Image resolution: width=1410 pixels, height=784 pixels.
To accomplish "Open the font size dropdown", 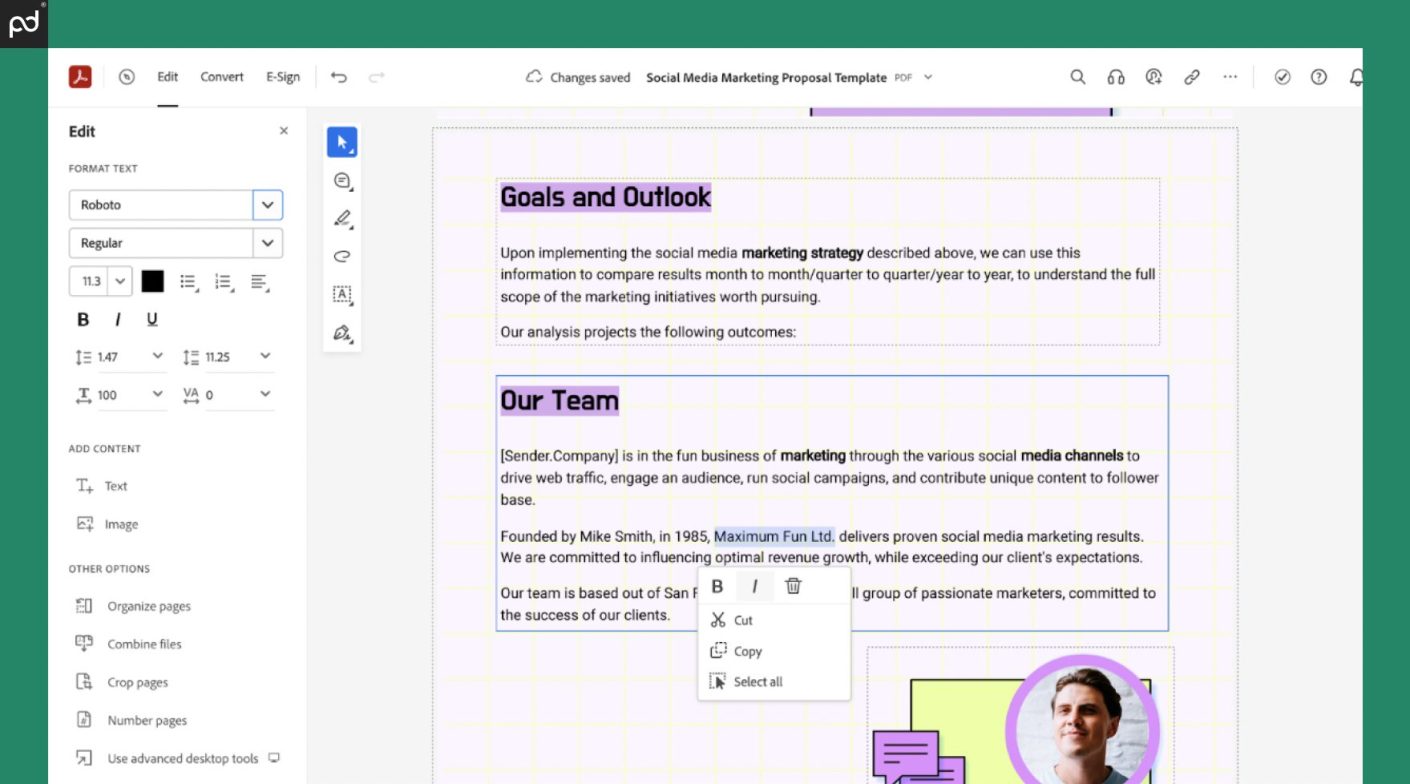I will pyautogui.click(x=119, y=281).
